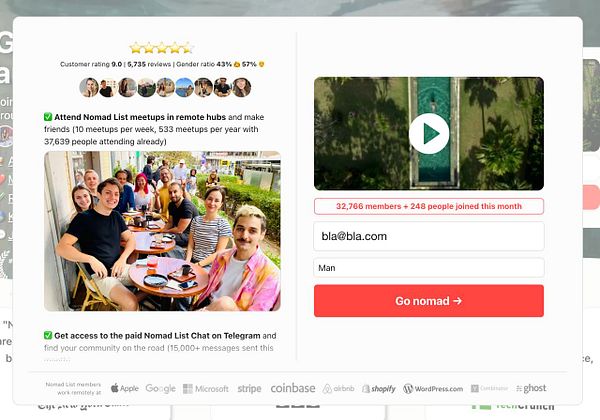Viewport: 600px width, 420px height.
Task: Click the ghost logo
Action: point(531,388)
